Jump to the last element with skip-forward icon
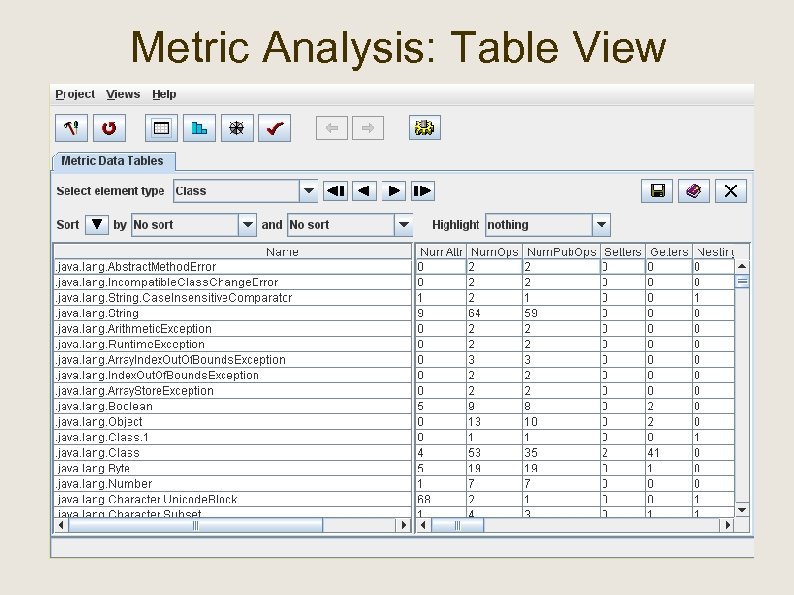This screenshot has height=595, width=794. [x=422, y=191]
